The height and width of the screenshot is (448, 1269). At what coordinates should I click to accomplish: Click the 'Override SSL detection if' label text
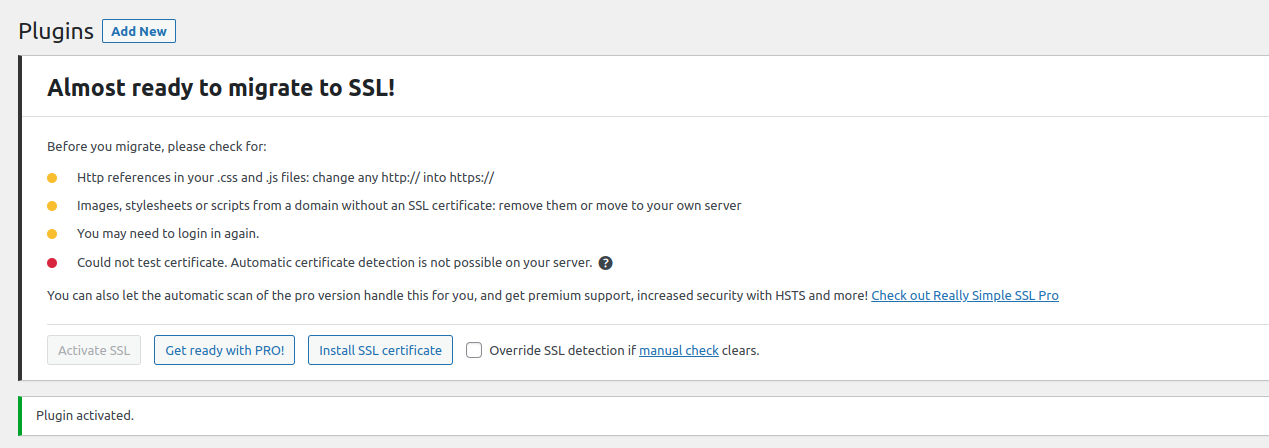tap(562, 351)
